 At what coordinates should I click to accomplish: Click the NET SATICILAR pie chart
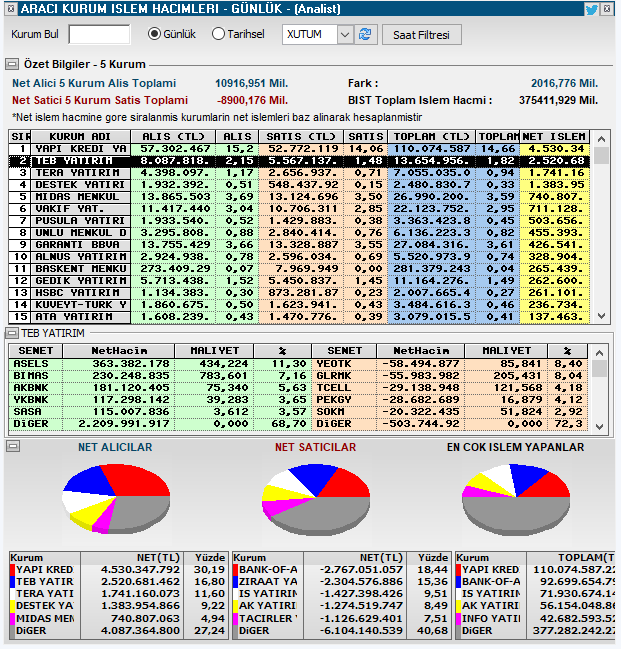(316, 500)
